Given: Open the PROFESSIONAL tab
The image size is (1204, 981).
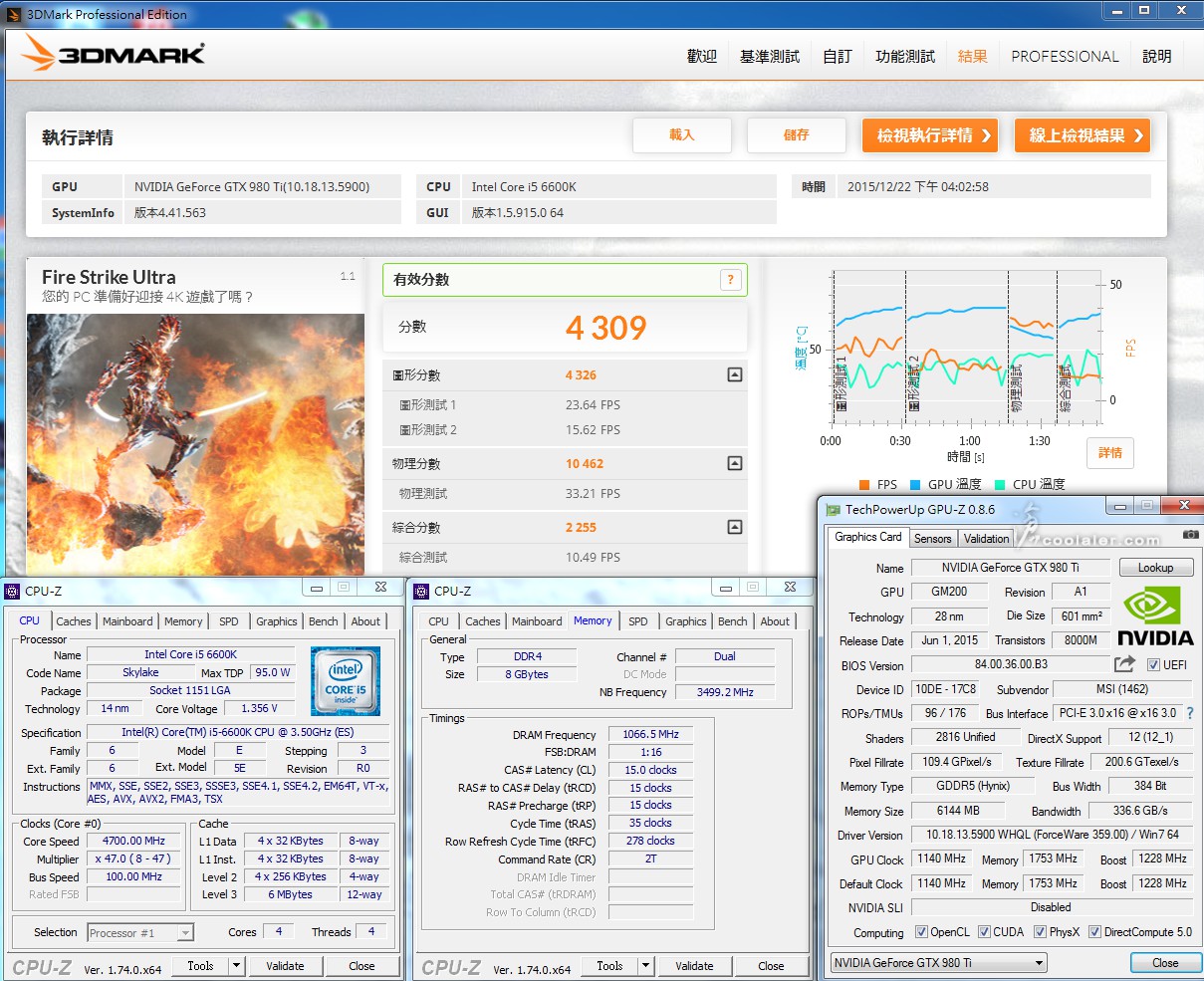Looking at the screenshot, I should click(1065, 57).
